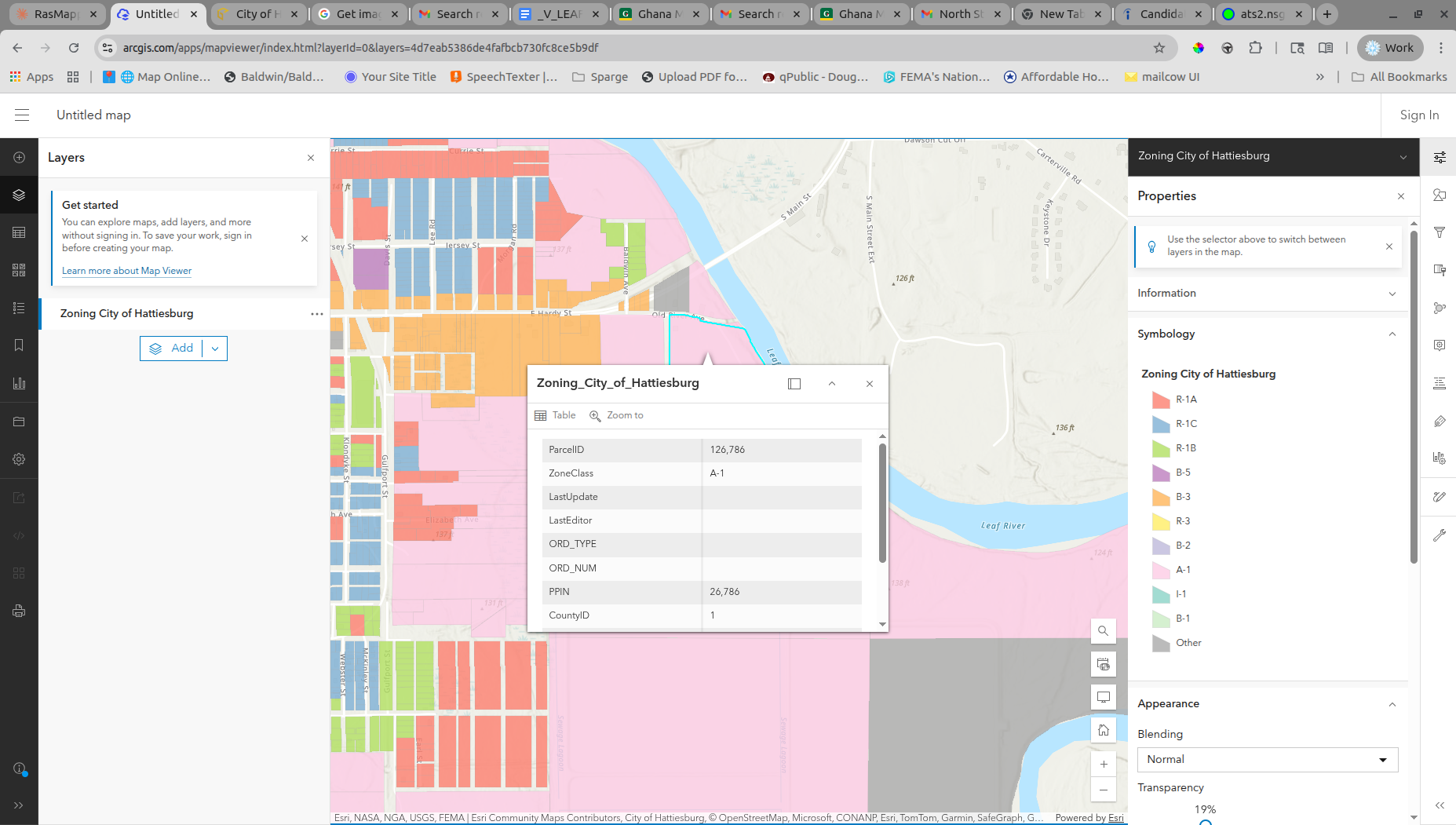Image resolution: width=1456 pixels, height=825 pixels.
Task: Dock the Zoning popup window
Action: pyautogui.click(x=794, y=384)
